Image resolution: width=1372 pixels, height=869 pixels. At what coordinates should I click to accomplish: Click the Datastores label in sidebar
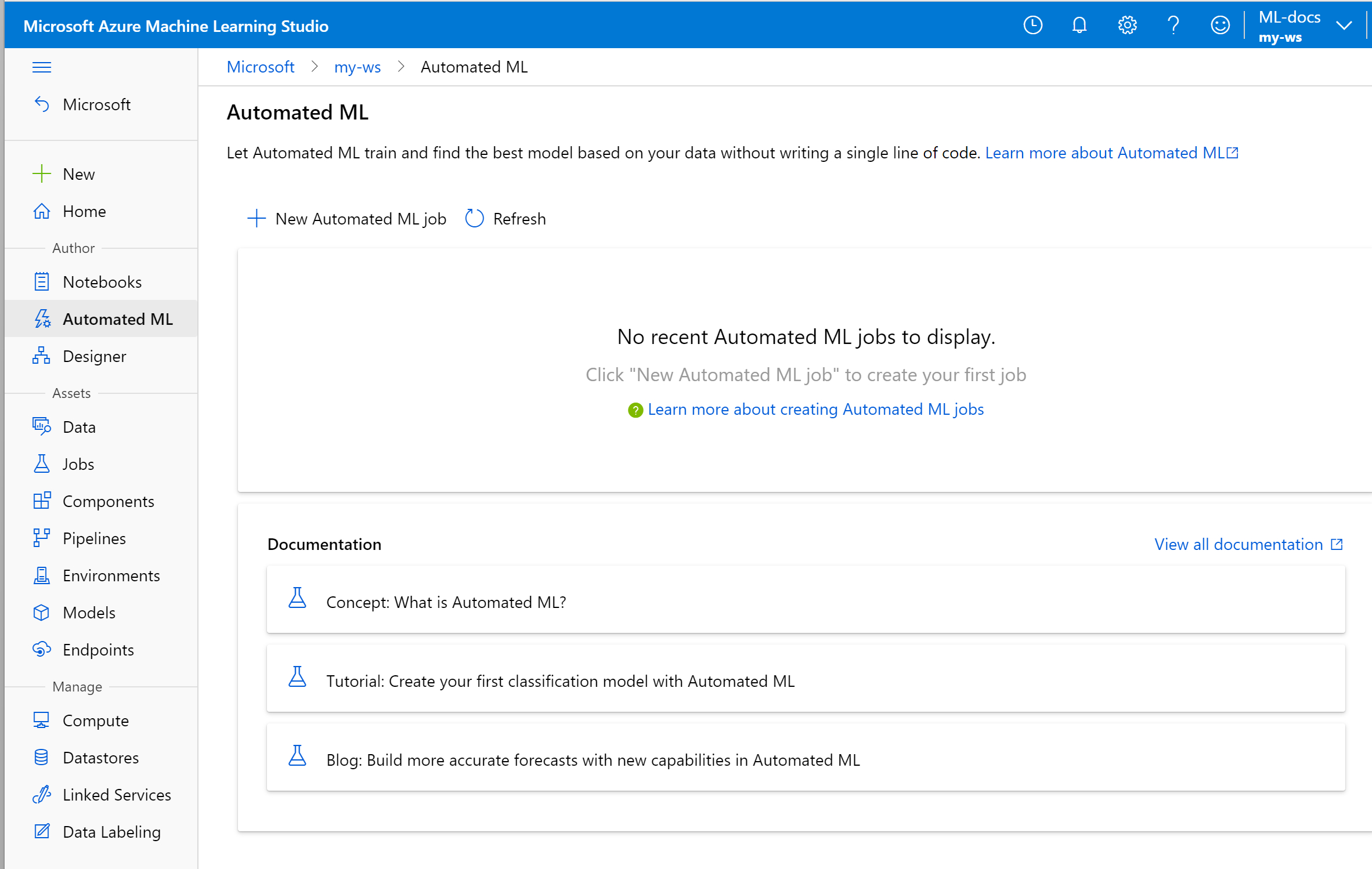(x=101, y=758)
